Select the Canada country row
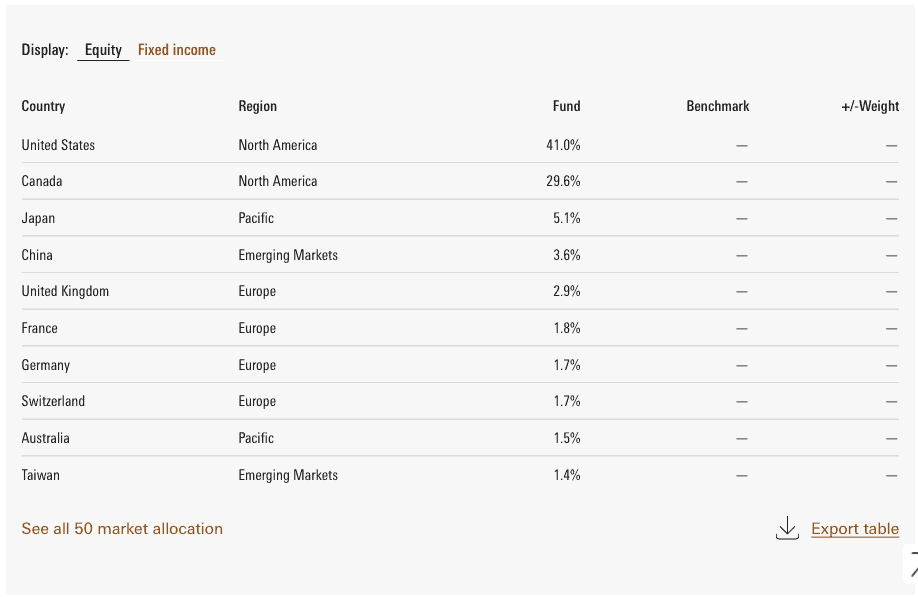Image resolution: width=918 pixels, height=597 pixels. 42,181
